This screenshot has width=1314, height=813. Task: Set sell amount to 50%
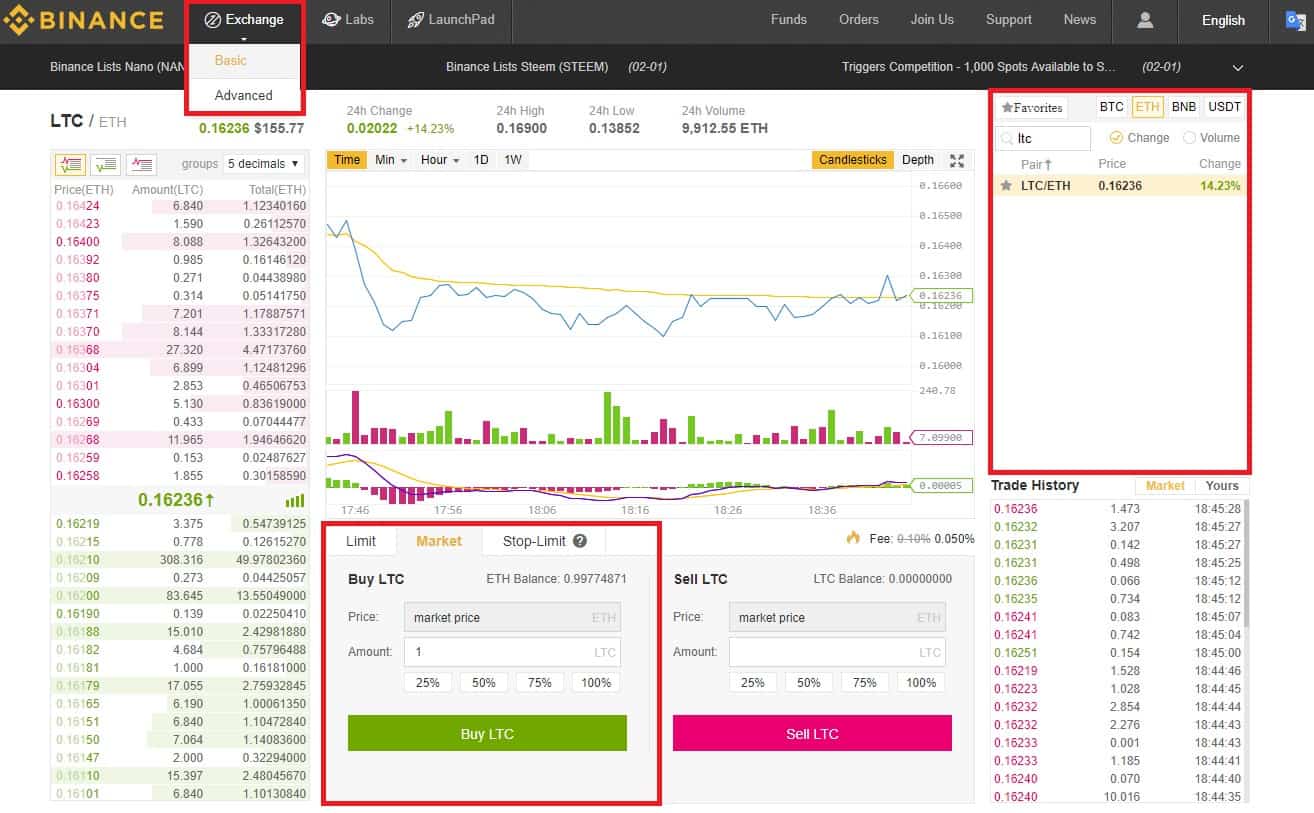point(809,682)
